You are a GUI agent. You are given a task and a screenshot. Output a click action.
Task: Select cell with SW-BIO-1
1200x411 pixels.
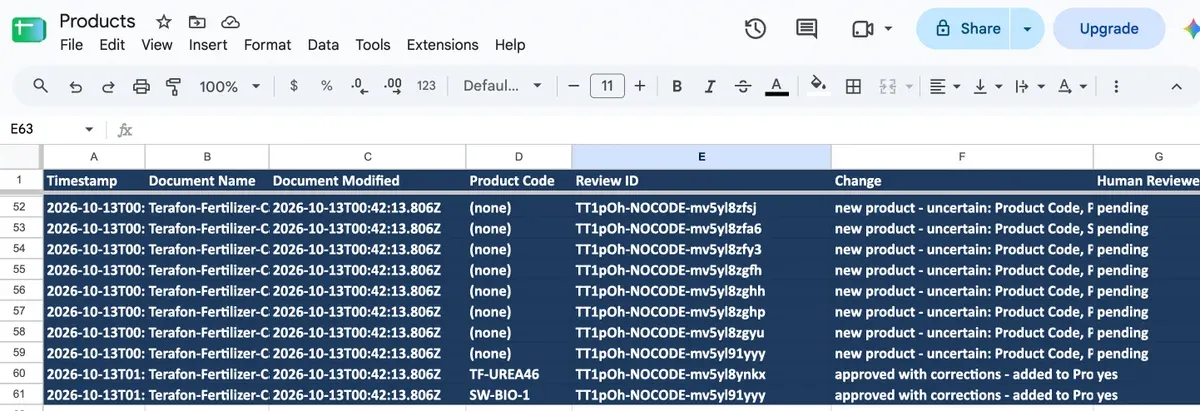point(518,395)
